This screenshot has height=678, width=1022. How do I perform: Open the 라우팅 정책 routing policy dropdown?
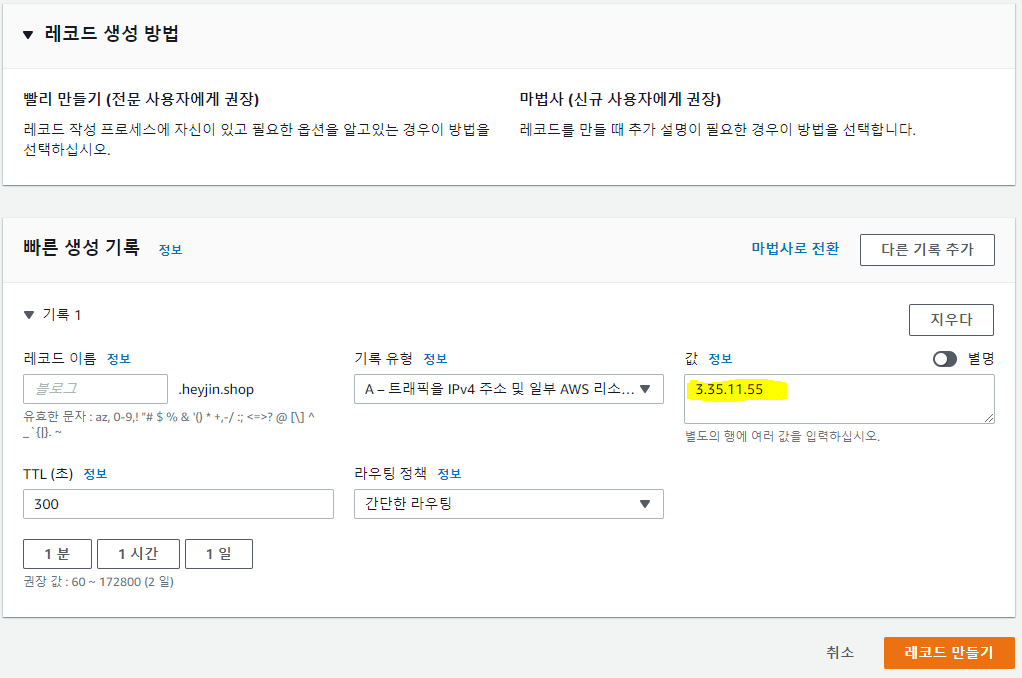click(508, 504)
